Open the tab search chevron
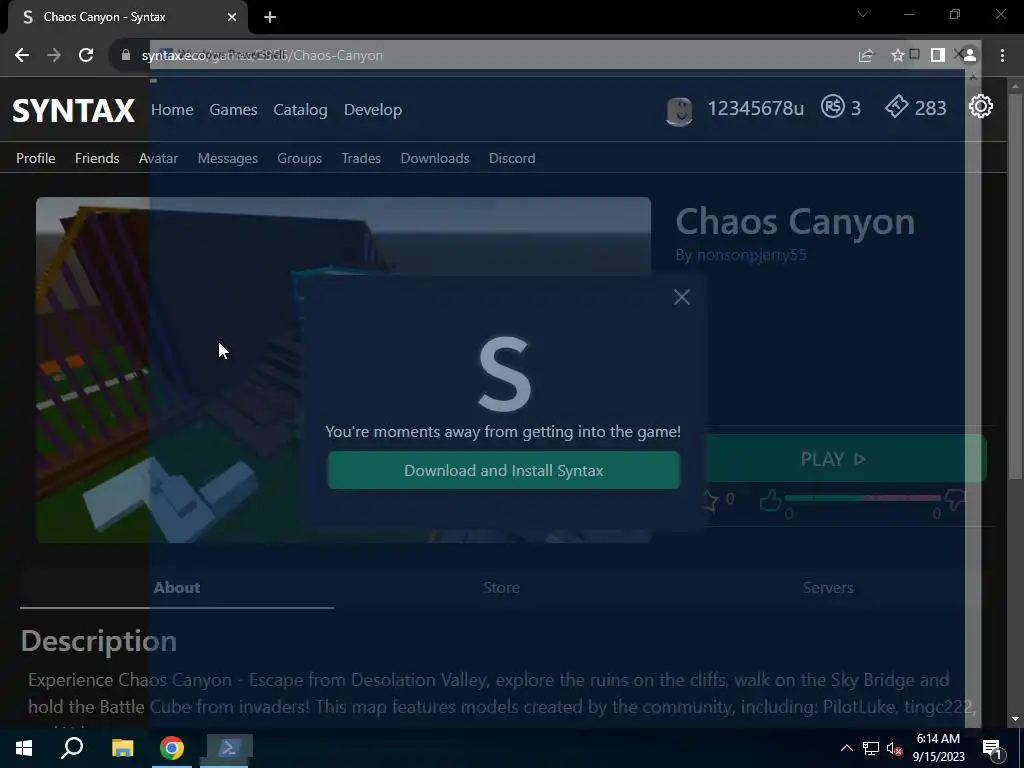This screenshot has width=1024, height=768. pyautogui.click(x=863, y=14)
